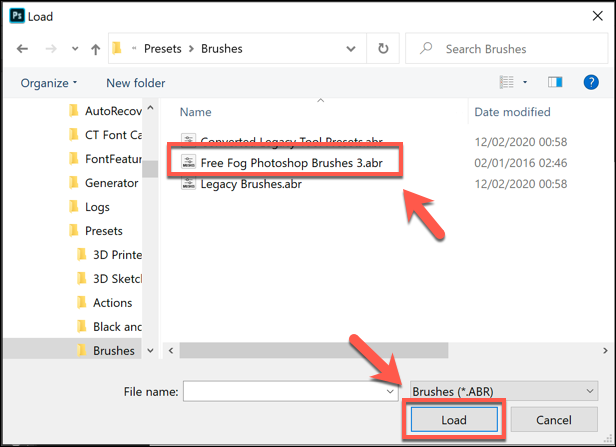Open the Help button
The image size is (616, 447).
[591, 82]
